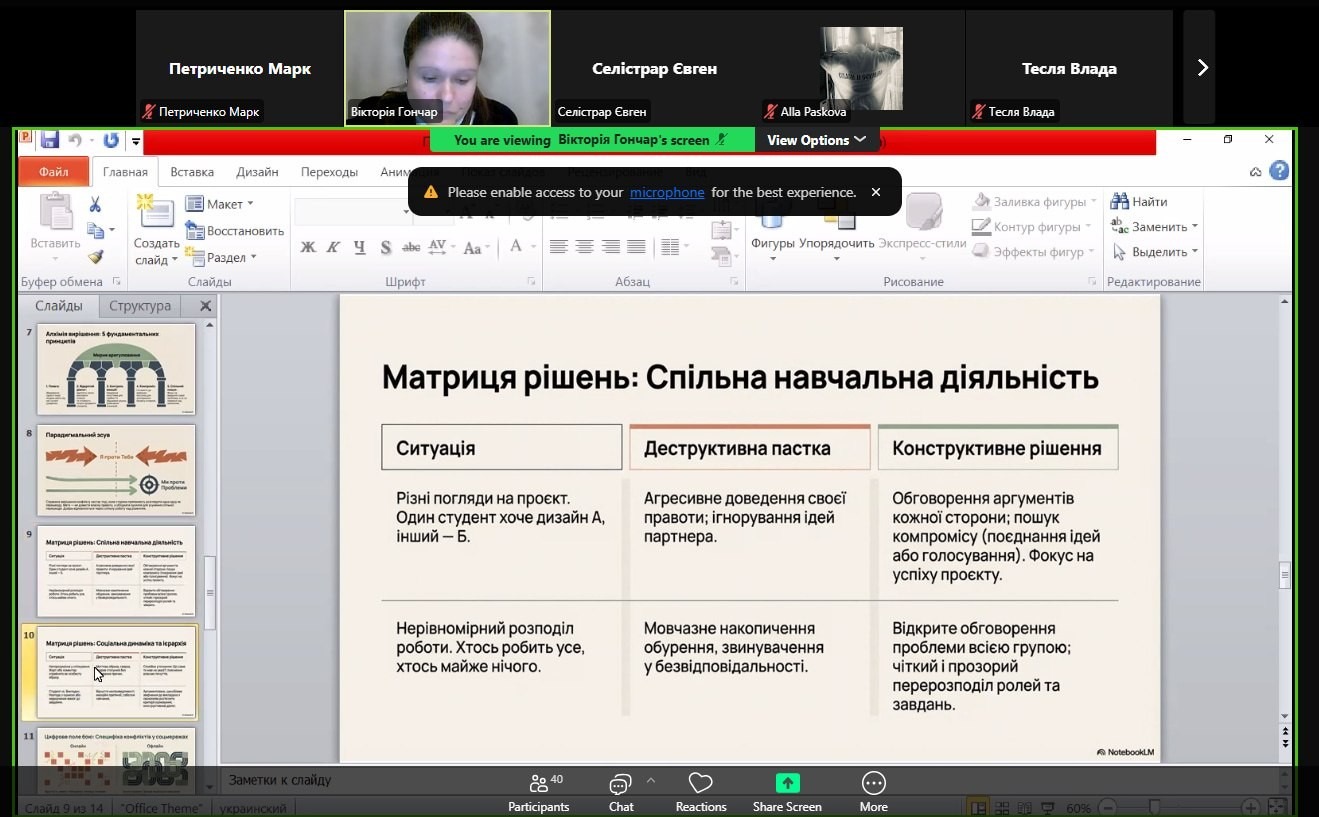Viewport: 1319px width, 817px height.
Task: Click the microphone link in notification
Action: click(x=666, y=192)
